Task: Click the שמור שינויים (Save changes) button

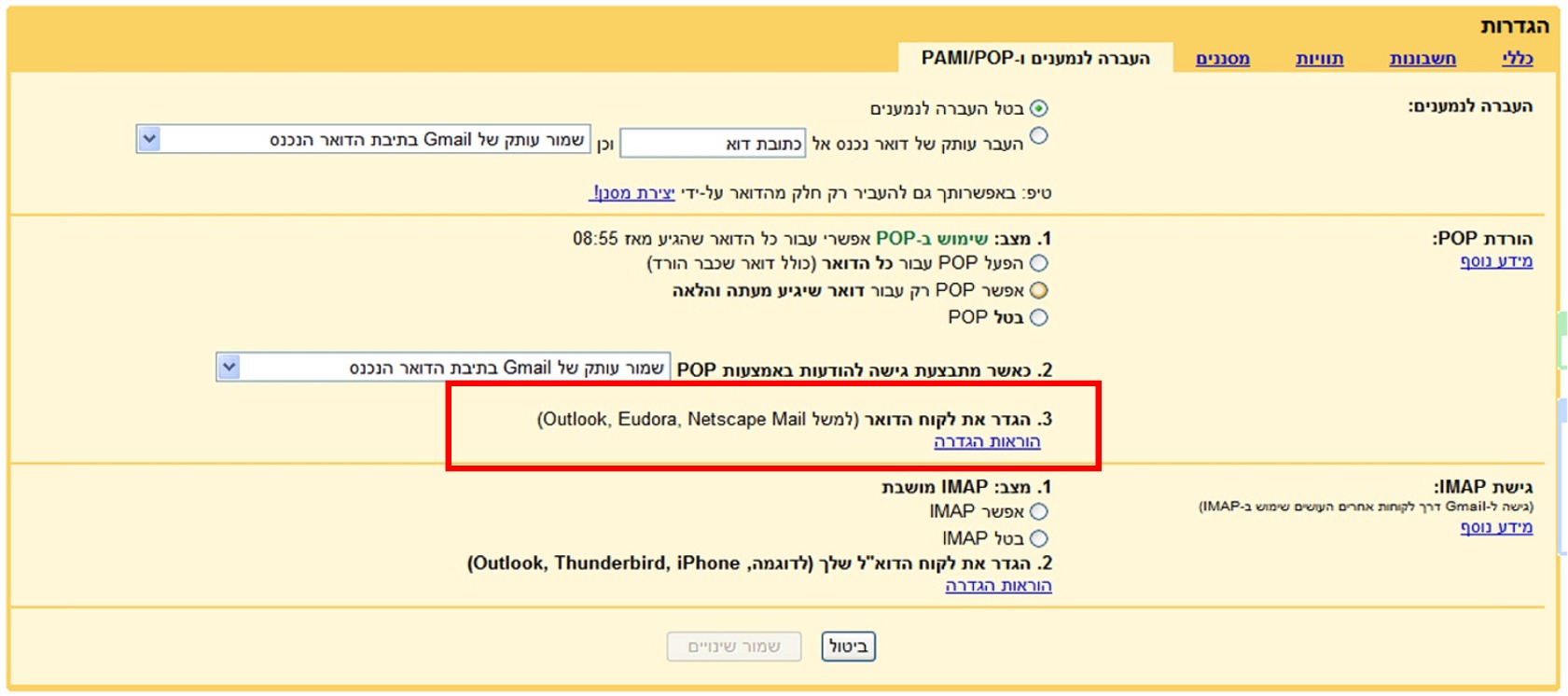Action: [x=734, y=647]
